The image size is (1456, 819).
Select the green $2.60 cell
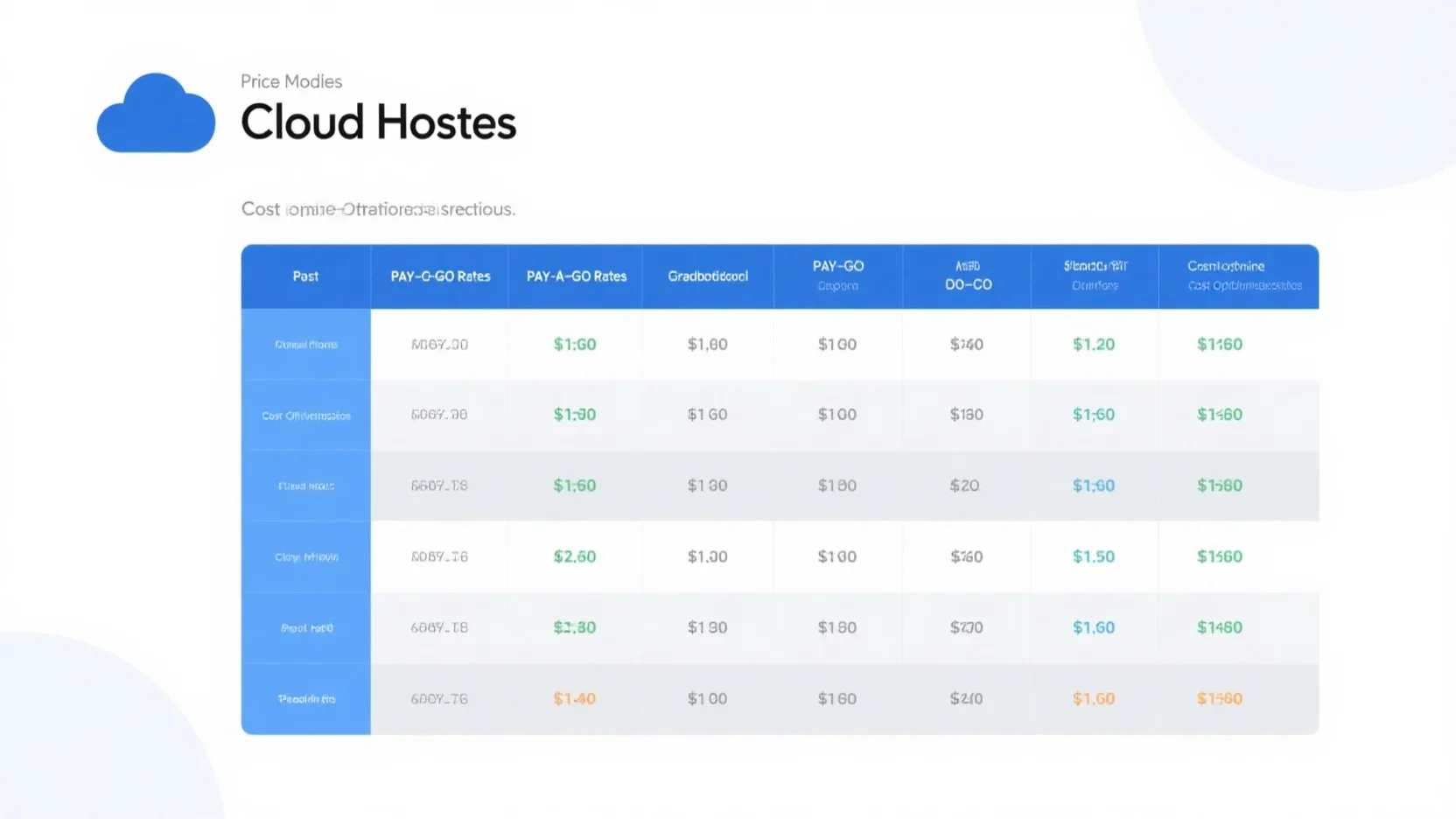575,556
